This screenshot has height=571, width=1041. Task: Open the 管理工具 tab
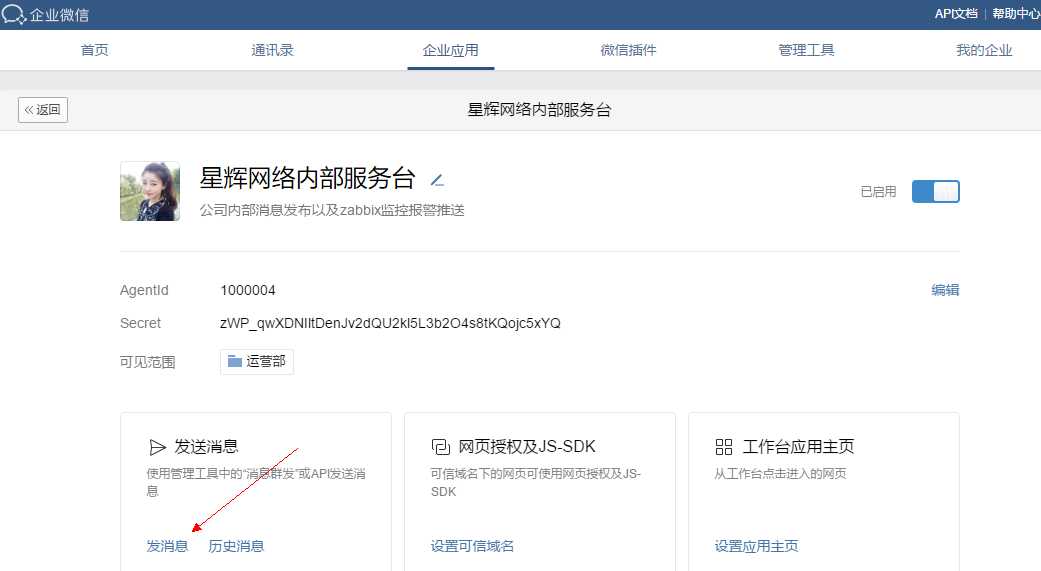tap(806, 50)
